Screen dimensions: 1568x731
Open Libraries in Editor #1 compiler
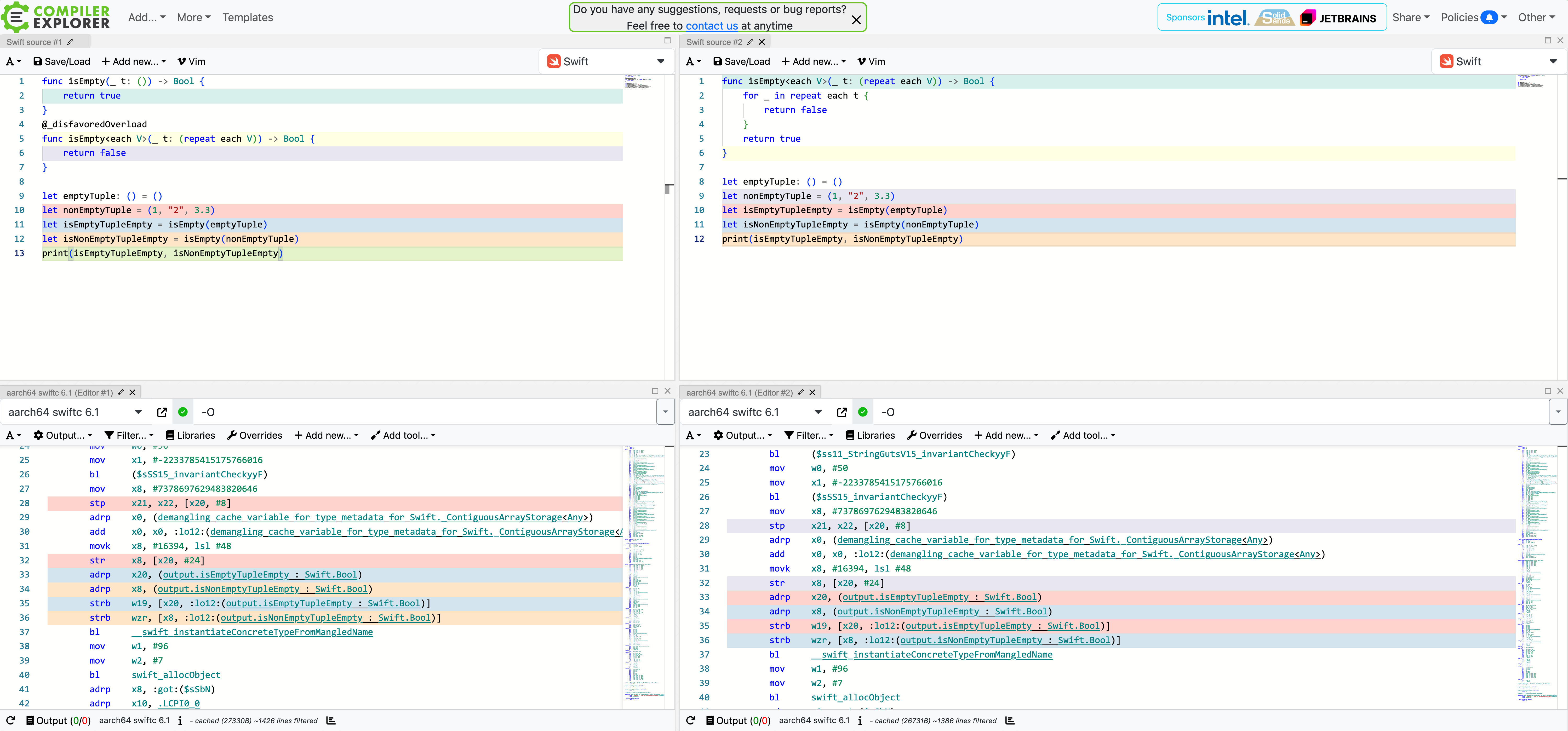click(191, 435)
